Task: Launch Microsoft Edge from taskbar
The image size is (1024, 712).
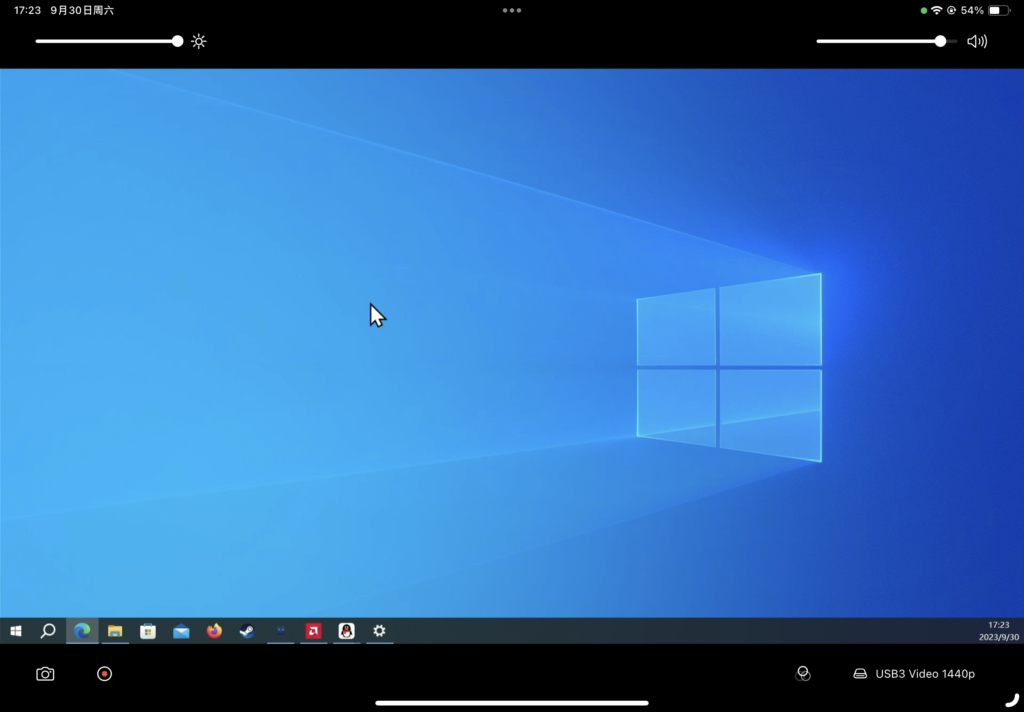Action: pyautogui.click(x=82, y=631)
